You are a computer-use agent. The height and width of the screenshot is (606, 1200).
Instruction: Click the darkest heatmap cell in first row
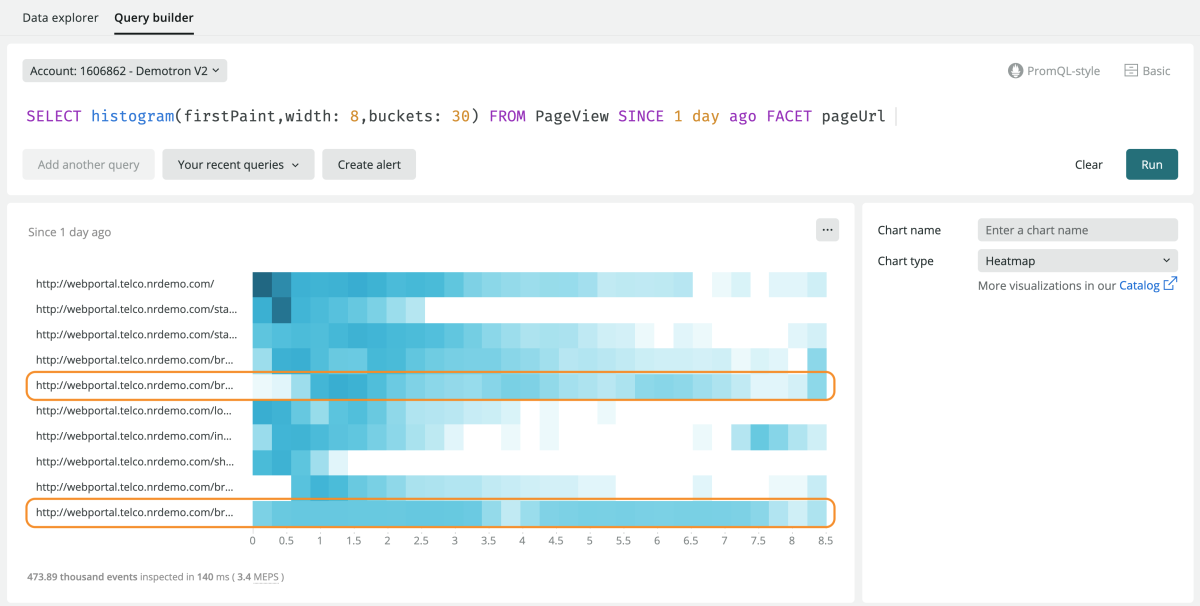click(262, 285)
